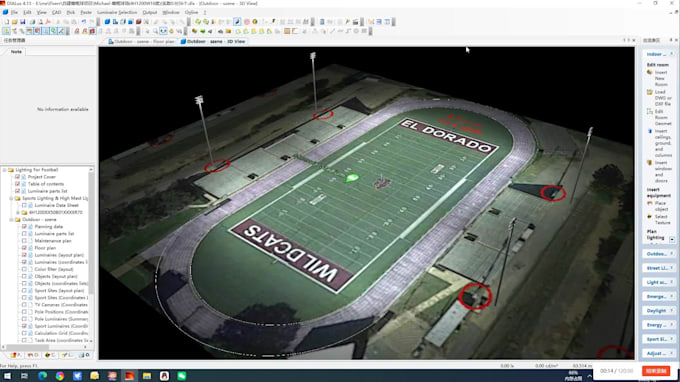680x382 pixels.
Task: Click the red recording stop button
Action: tap(656, 371)
